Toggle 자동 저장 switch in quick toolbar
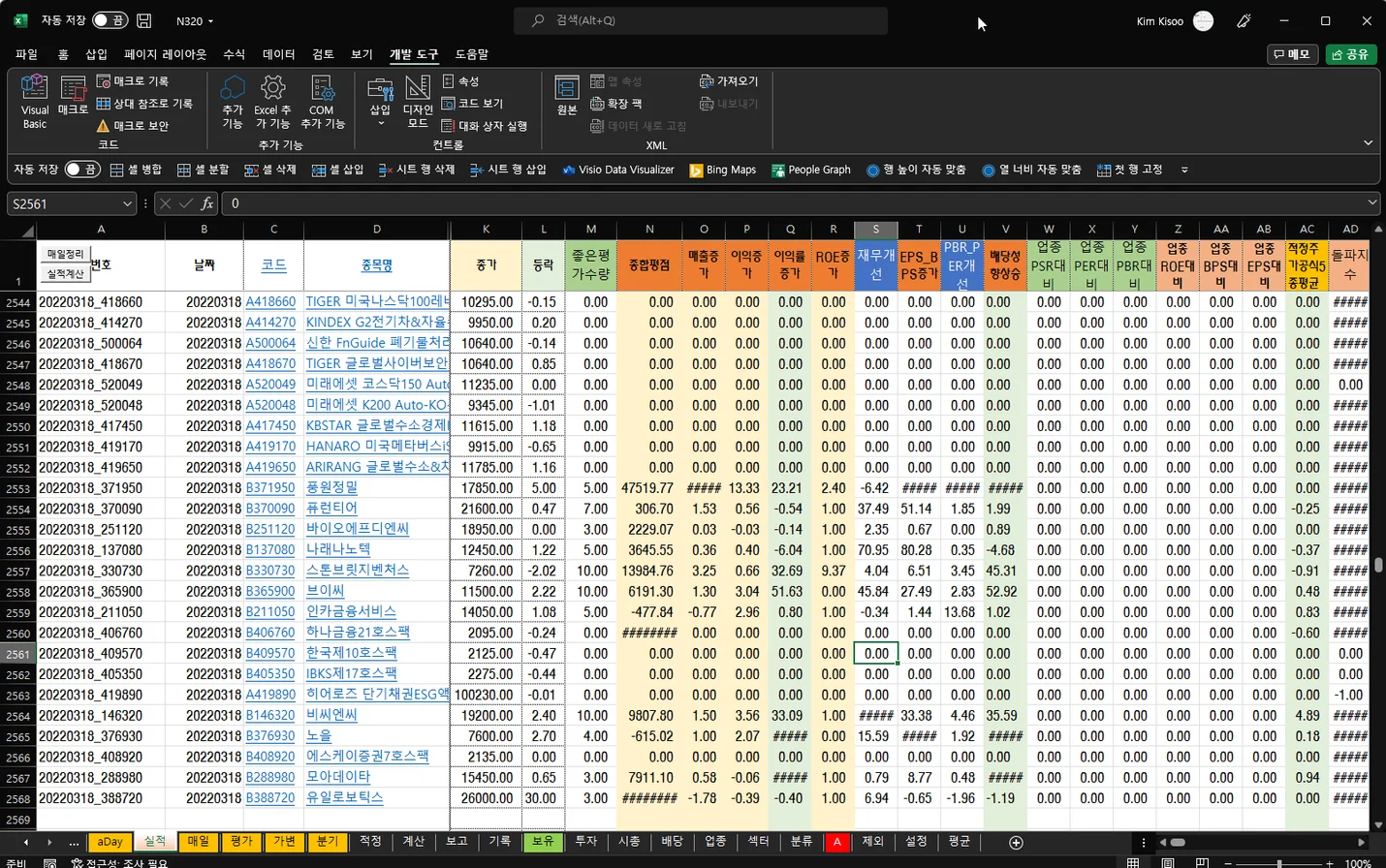Screen dimensions: 1386x868 pos(82,170)
